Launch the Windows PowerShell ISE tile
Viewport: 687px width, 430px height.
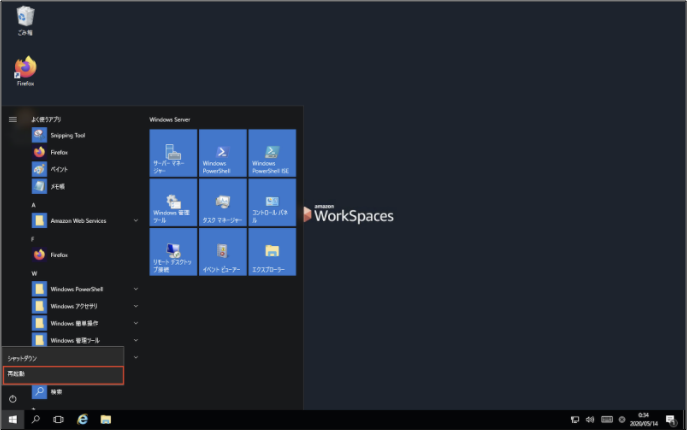coord(272,153)
